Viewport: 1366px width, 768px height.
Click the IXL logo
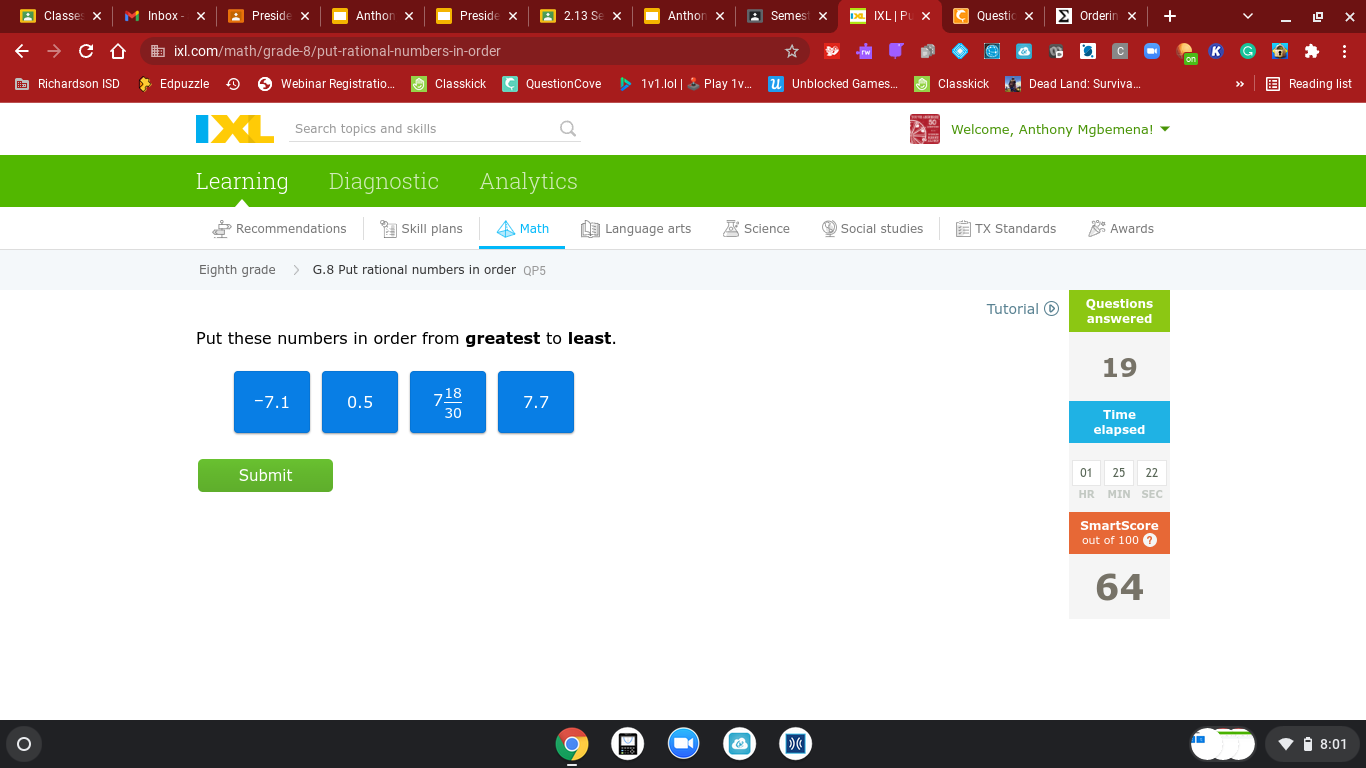[235, 129]
